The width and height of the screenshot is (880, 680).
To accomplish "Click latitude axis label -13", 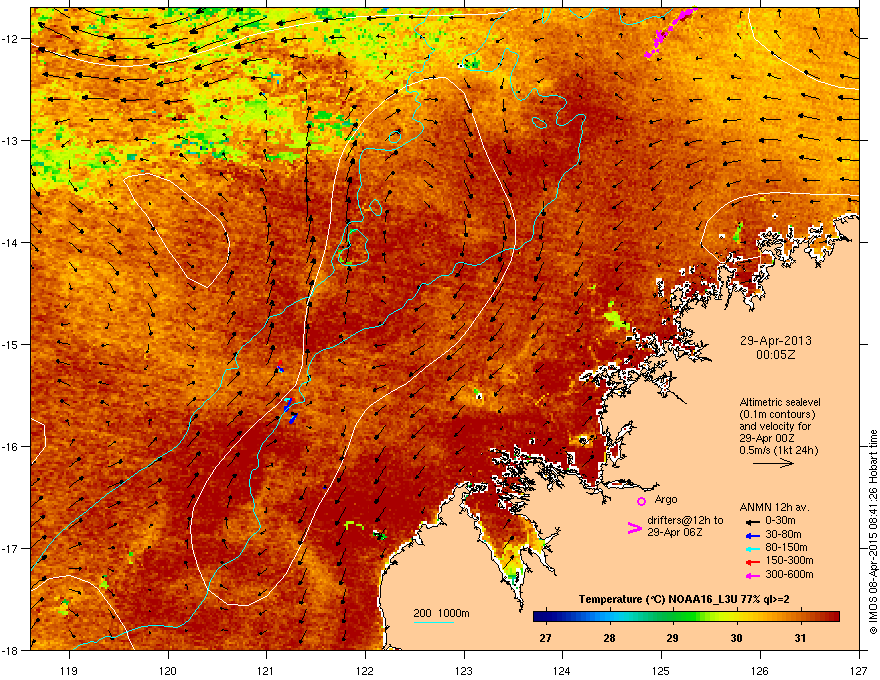I will [x=10, y=140].
